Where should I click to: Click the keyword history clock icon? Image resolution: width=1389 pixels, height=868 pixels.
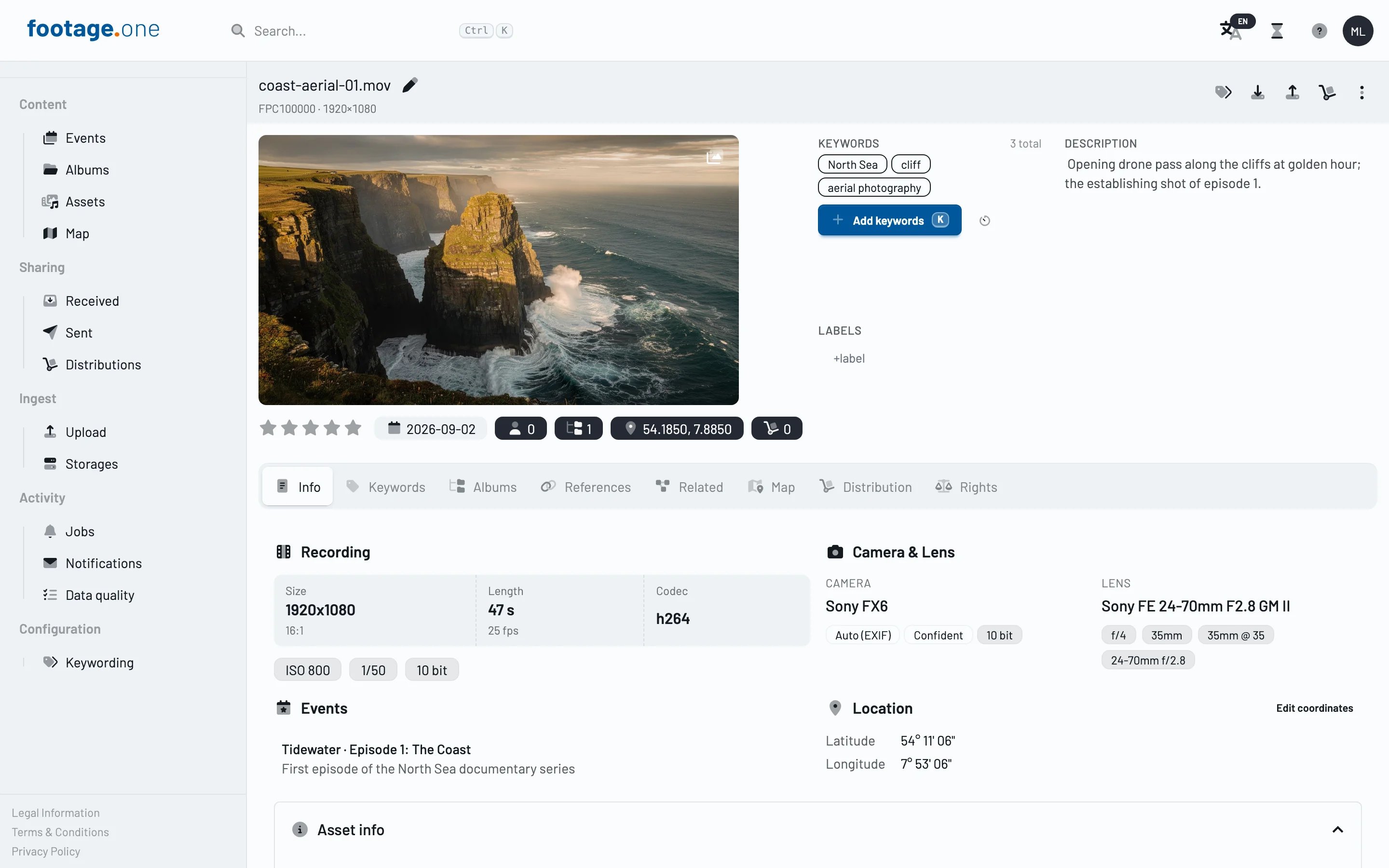coord(985,220)
